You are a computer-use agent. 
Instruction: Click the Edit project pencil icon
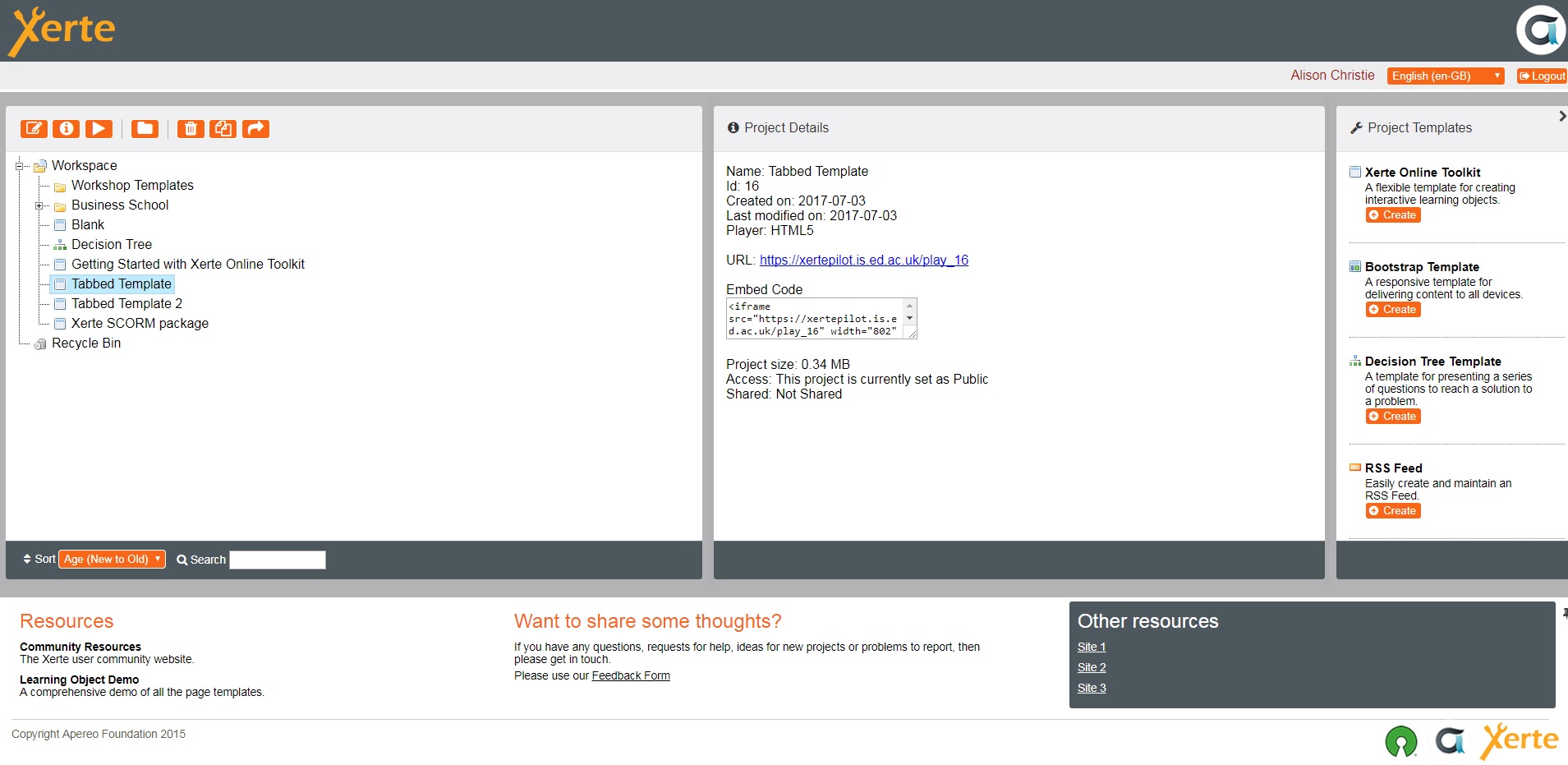tap(34, 128)
